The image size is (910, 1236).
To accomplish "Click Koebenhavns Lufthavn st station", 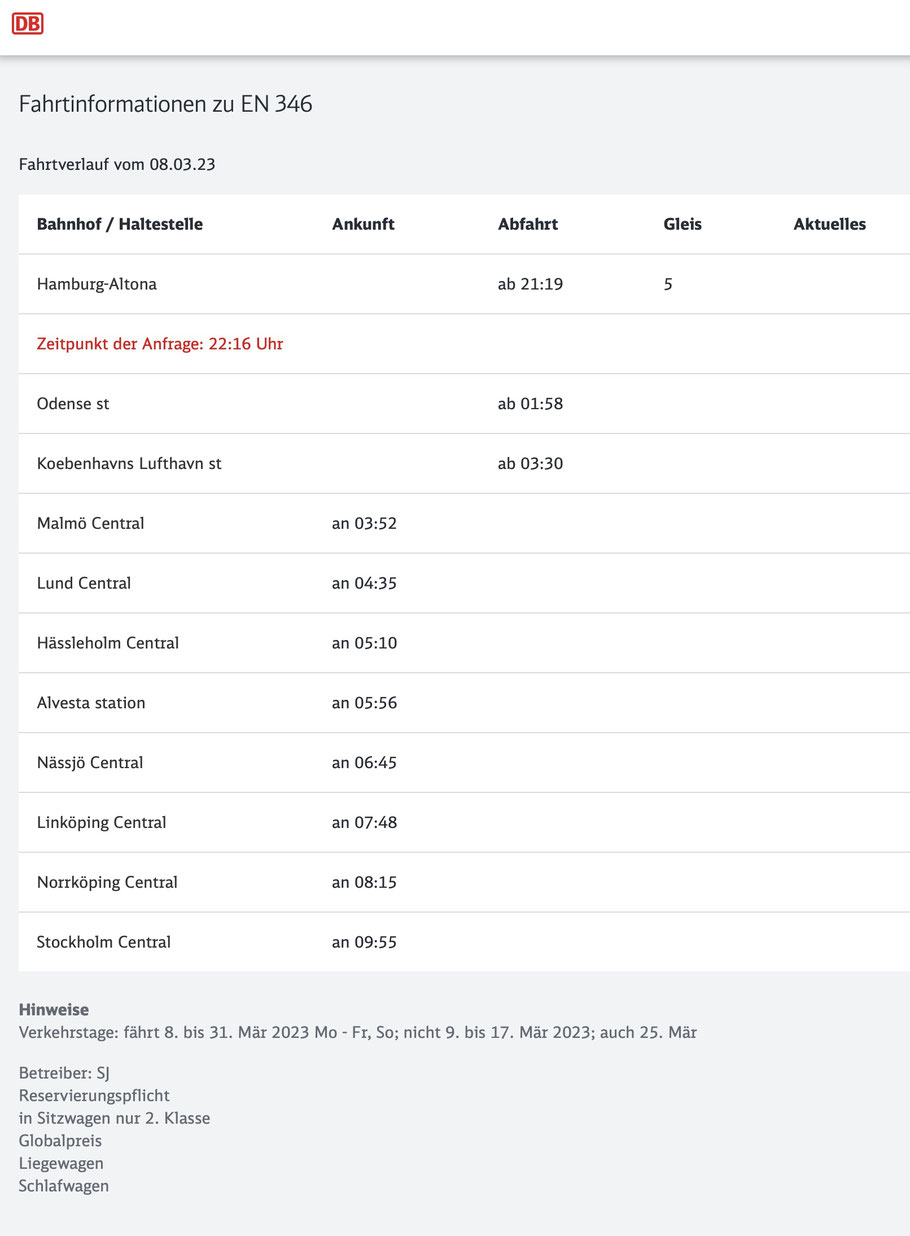I will coord(129,464).
